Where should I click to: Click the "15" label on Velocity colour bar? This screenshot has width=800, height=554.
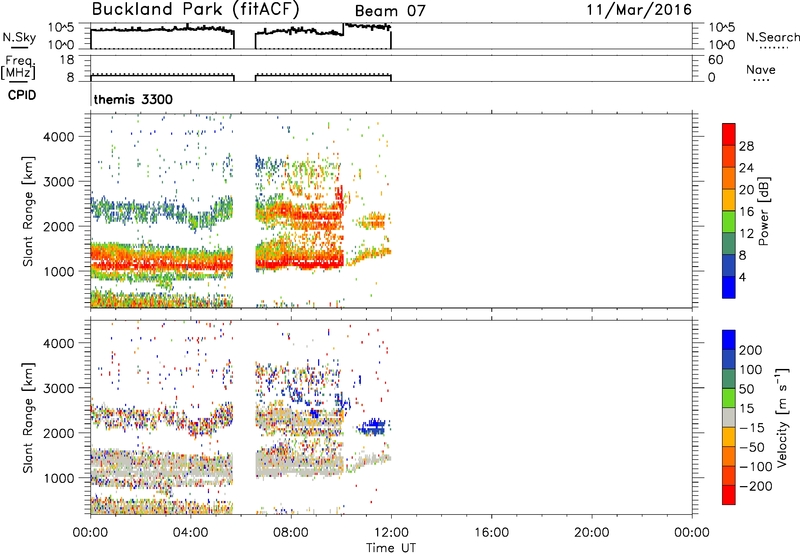746,408
